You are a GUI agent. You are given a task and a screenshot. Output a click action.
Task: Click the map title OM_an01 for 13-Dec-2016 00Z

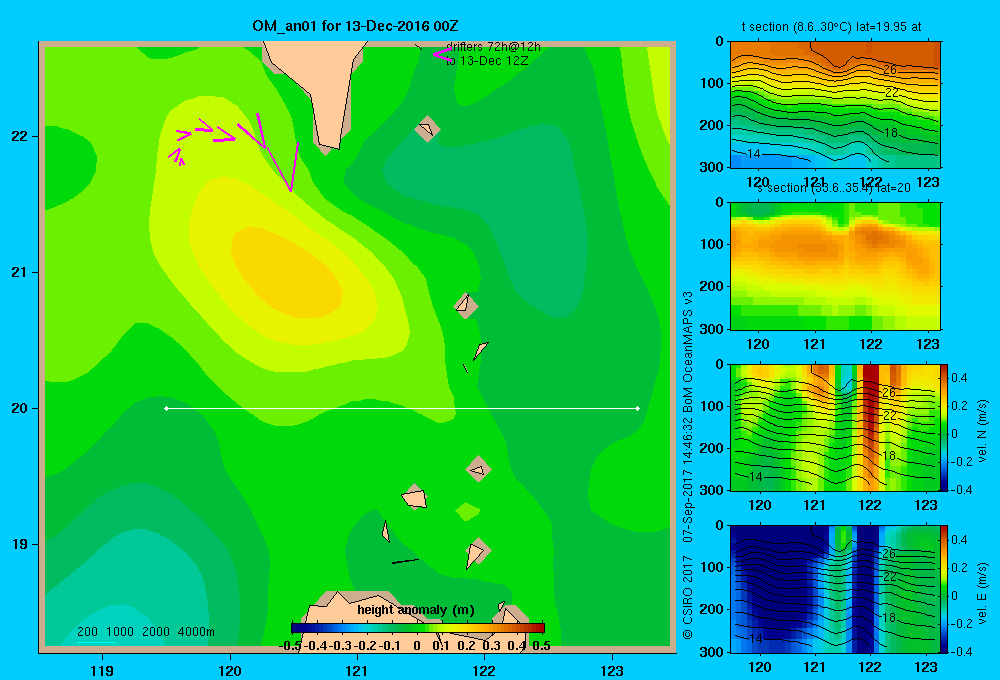[x=355, y=26]
